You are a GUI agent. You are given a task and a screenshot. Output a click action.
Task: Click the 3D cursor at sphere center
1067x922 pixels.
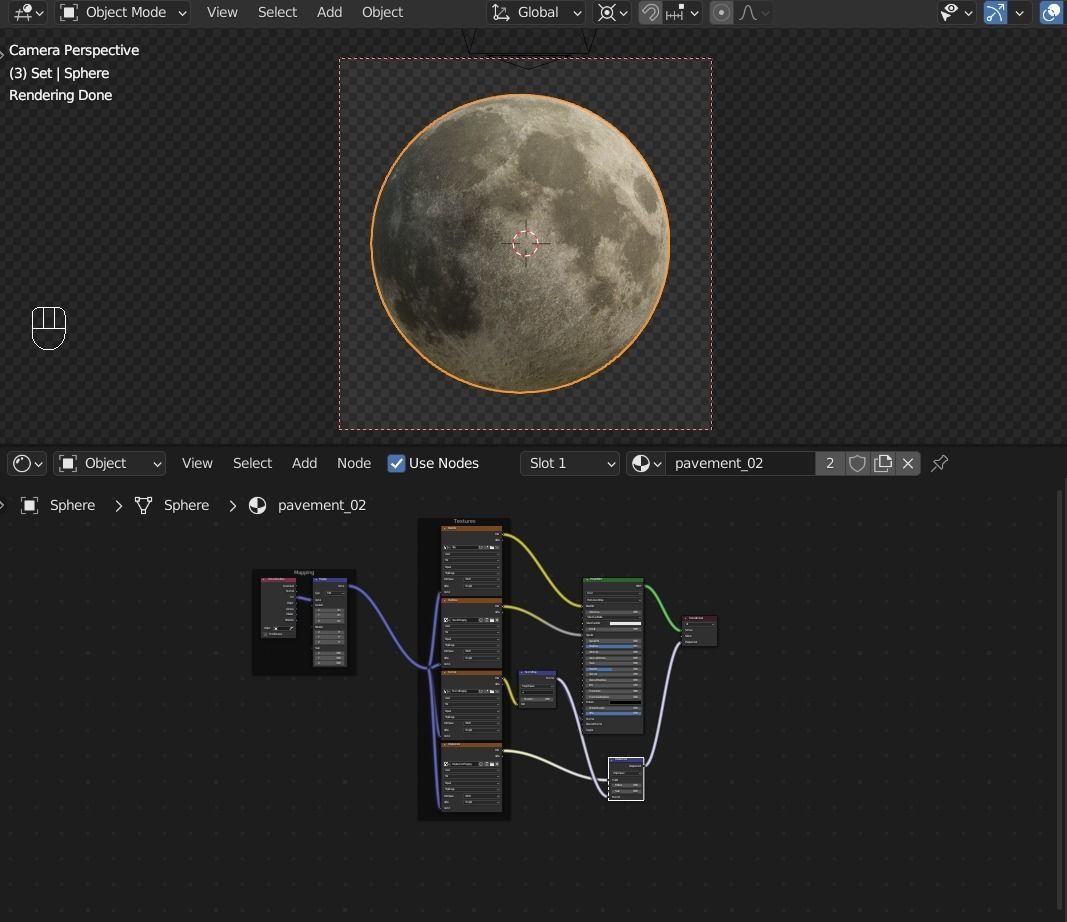[x=525, y=243]
